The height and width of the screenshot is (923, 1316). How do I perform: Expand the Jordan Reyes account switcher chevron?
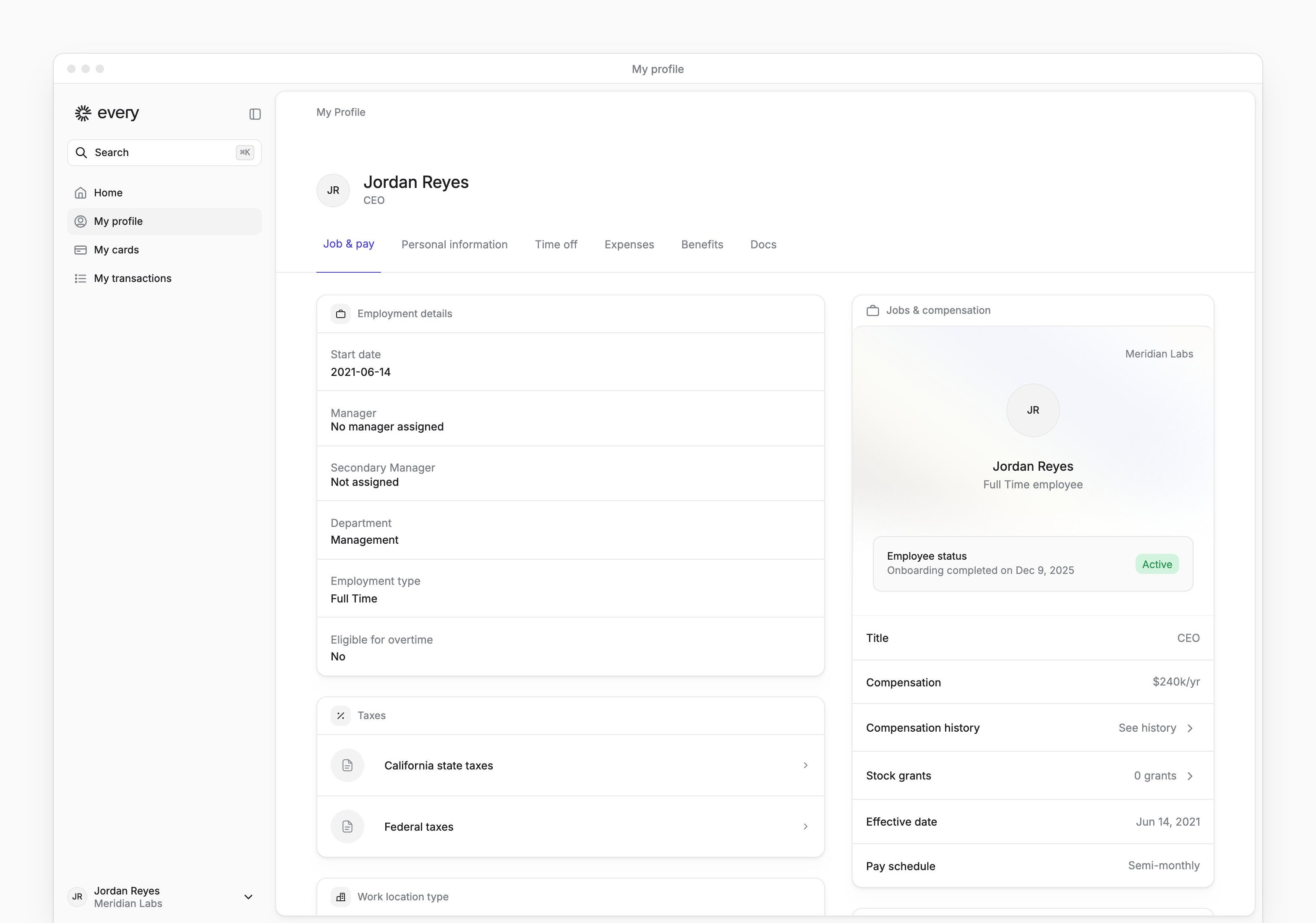(x=248, y=897)
